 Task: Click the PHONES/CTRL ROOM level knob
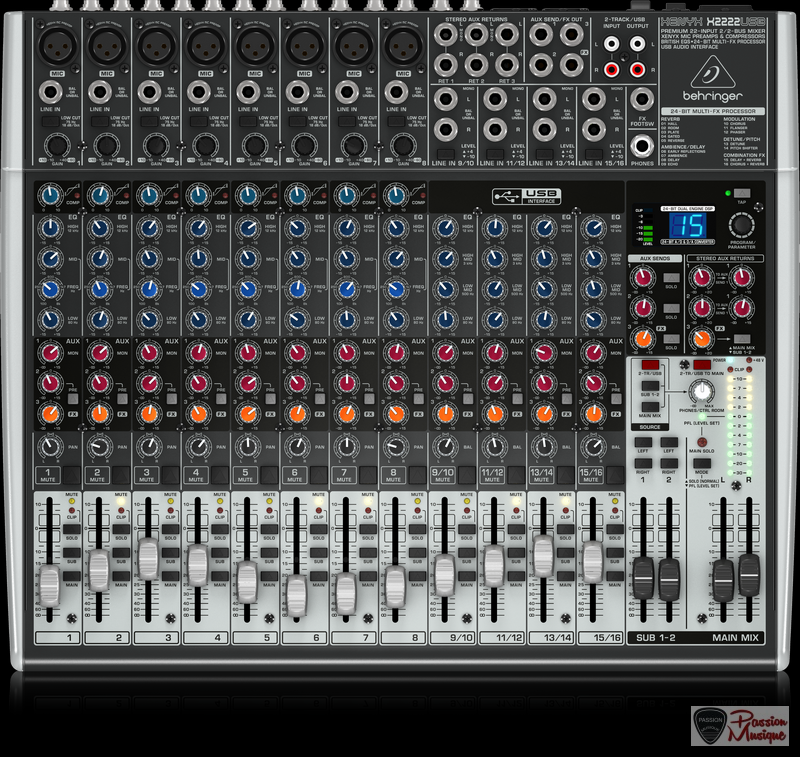702,392
